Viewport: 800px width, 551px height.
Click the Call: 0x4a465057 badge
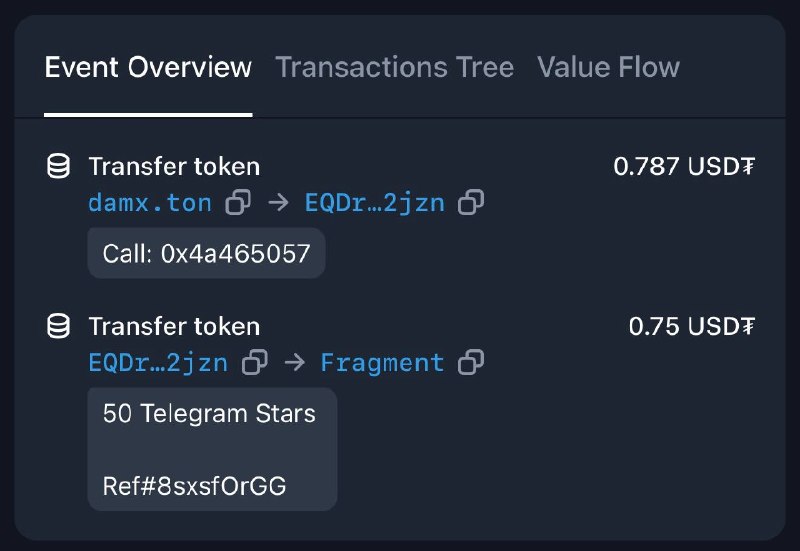click(207, 253)
